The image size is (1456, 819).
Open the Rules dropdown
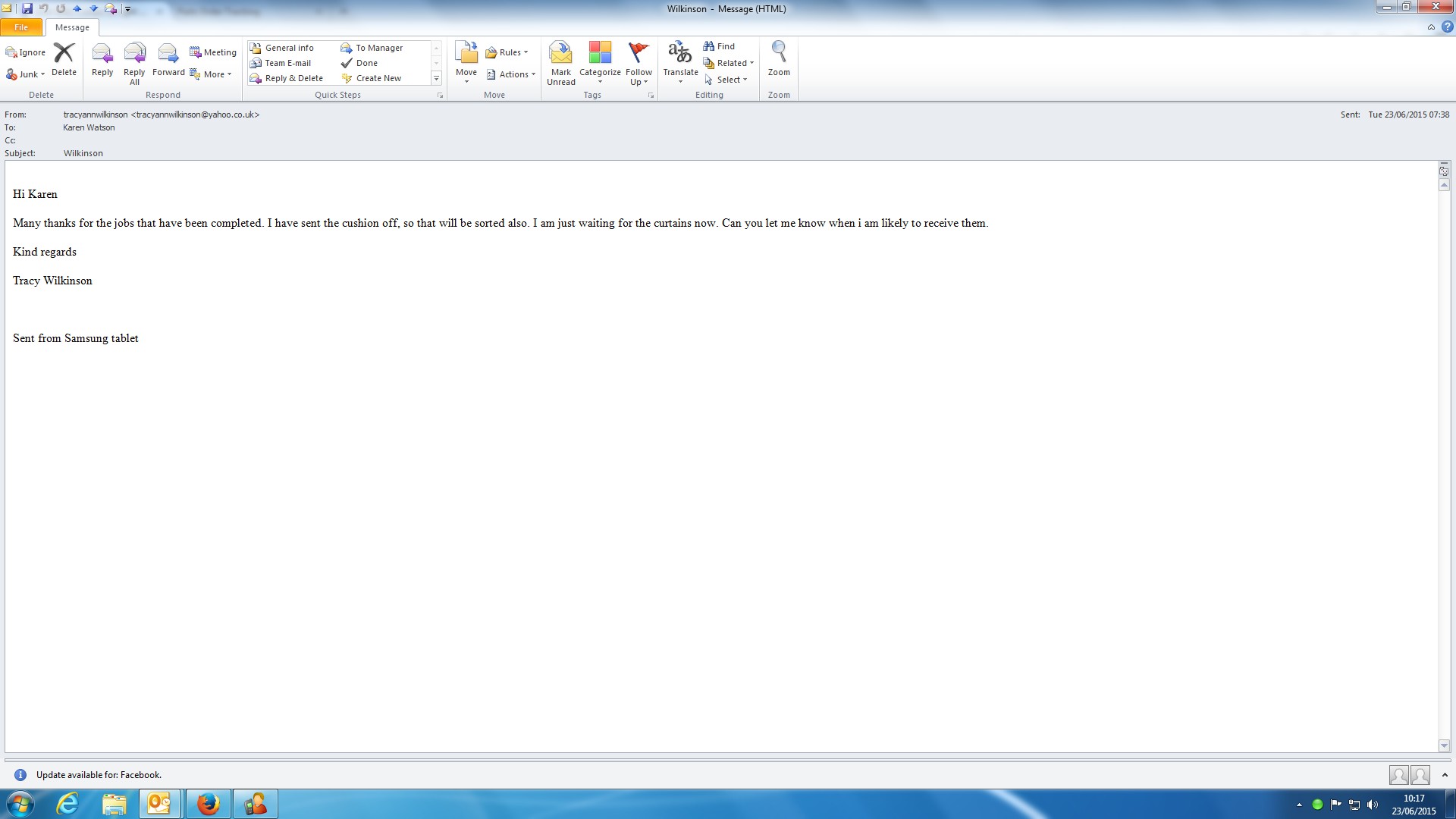[508, 52]
